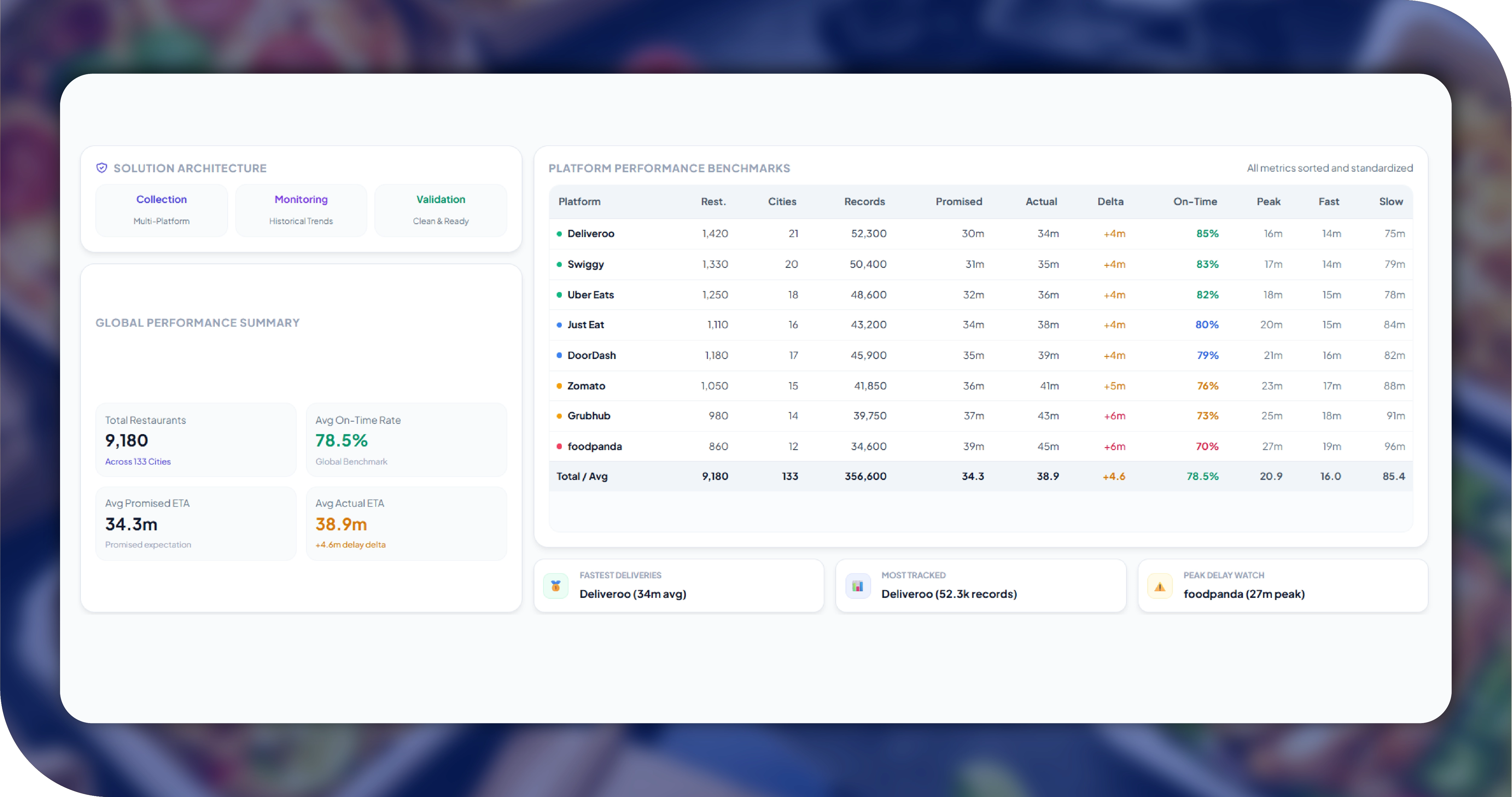Click the foodpanda platform name in table
Screen dimensions: 1512x797
click(x=595, y=446)
